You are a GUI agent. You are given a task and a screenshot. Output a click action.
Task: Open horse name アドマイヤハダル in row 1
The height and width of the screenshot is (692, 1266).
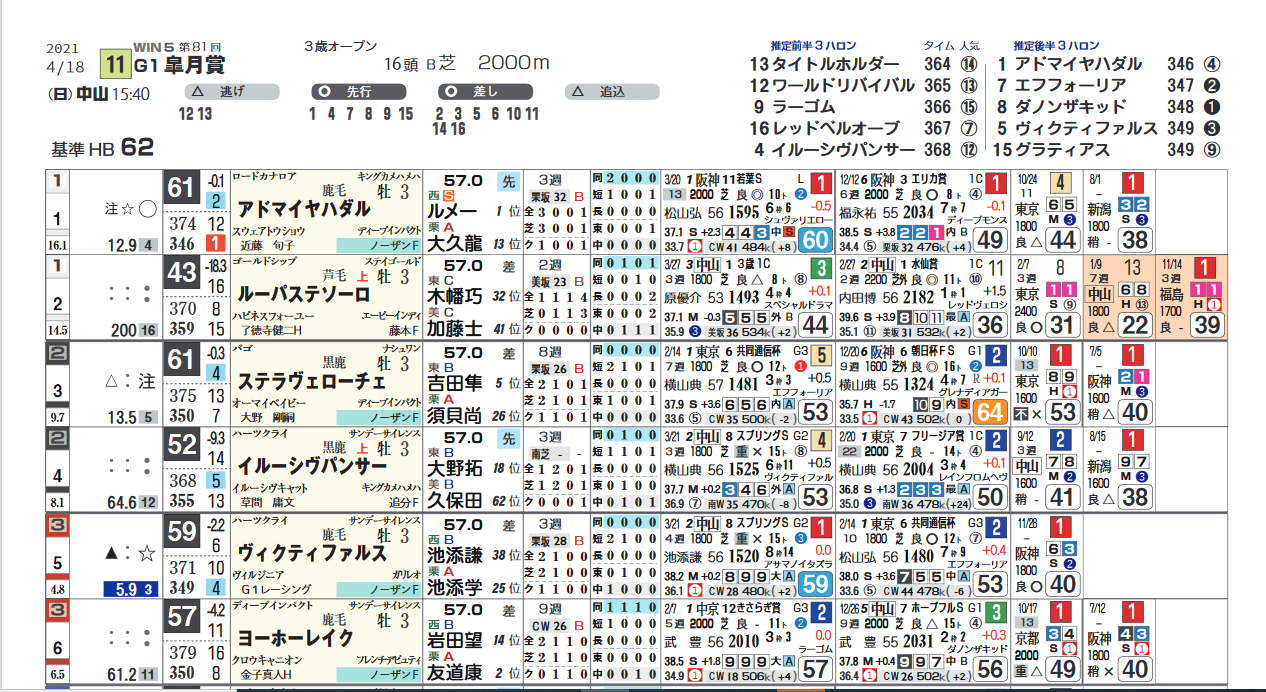tap(303, 210)
